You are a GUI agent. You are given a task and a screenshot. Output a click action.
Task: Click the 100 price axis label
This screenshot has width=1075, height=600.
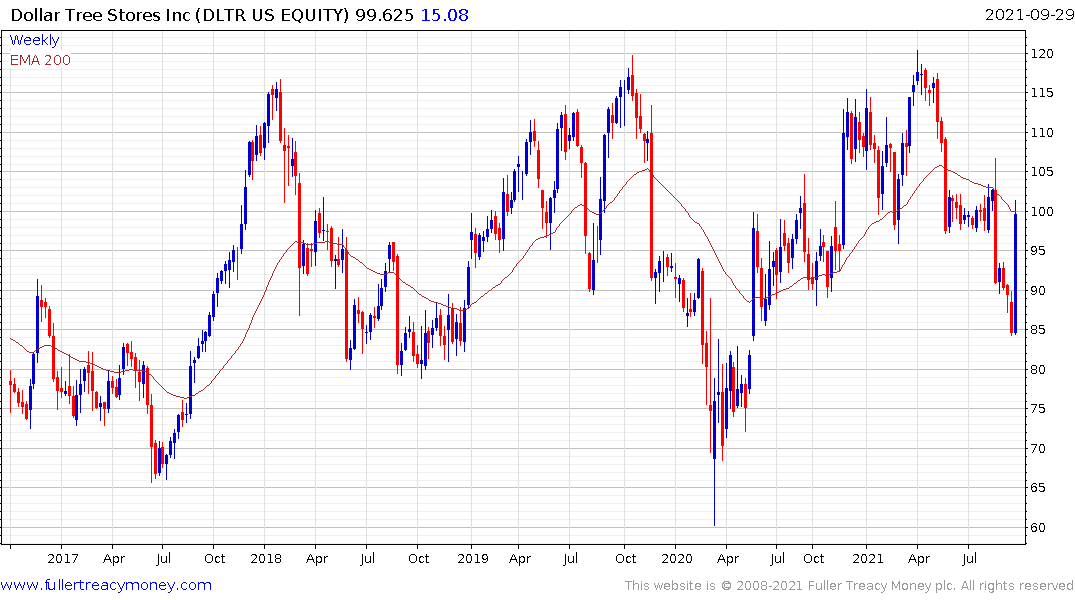(x=1042, y=211)
